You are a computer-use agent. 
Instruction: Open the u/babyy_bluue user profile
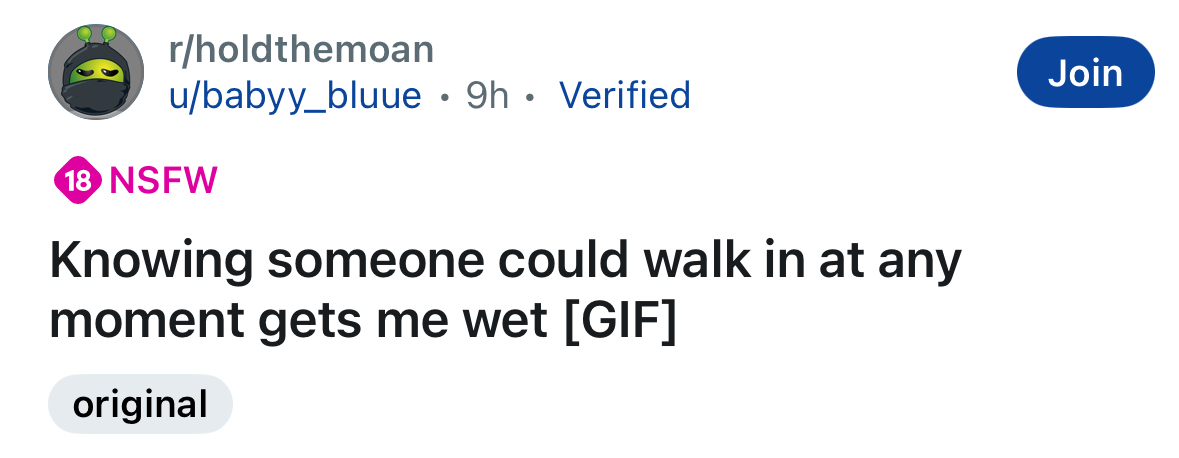click(x=295, y=95)
